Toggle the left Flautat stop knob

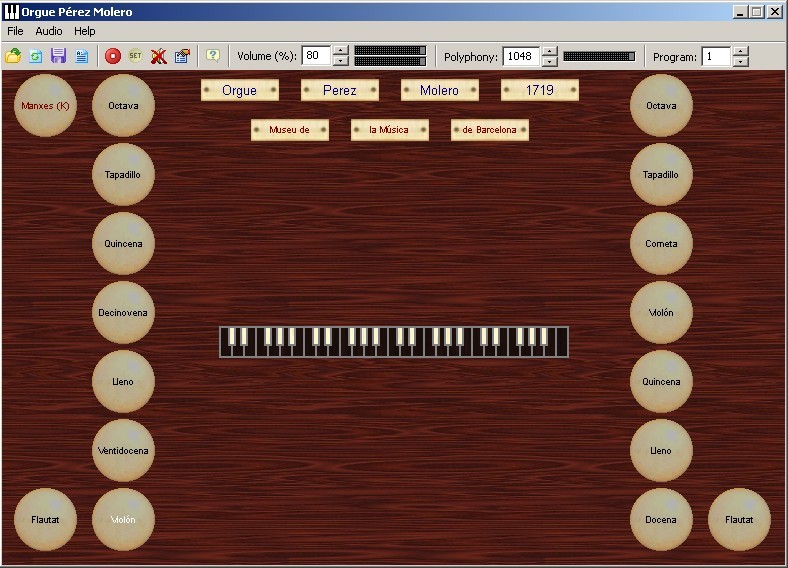(45, 519)
